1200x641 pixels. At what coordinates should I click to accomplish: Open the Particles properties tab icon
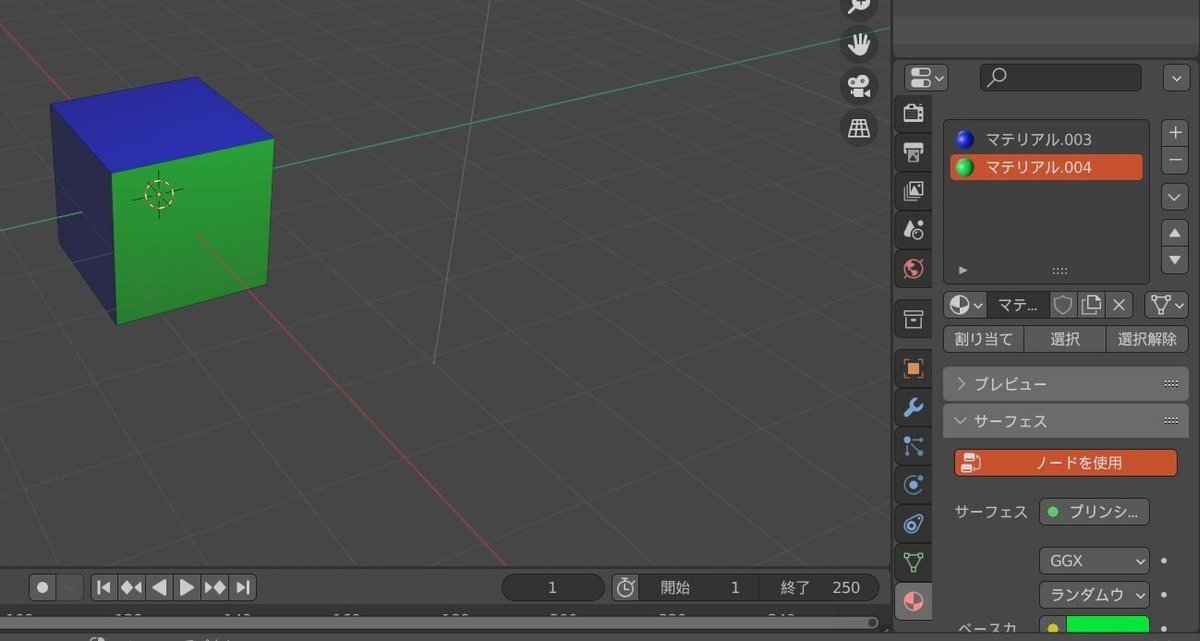tap(912, 446)
